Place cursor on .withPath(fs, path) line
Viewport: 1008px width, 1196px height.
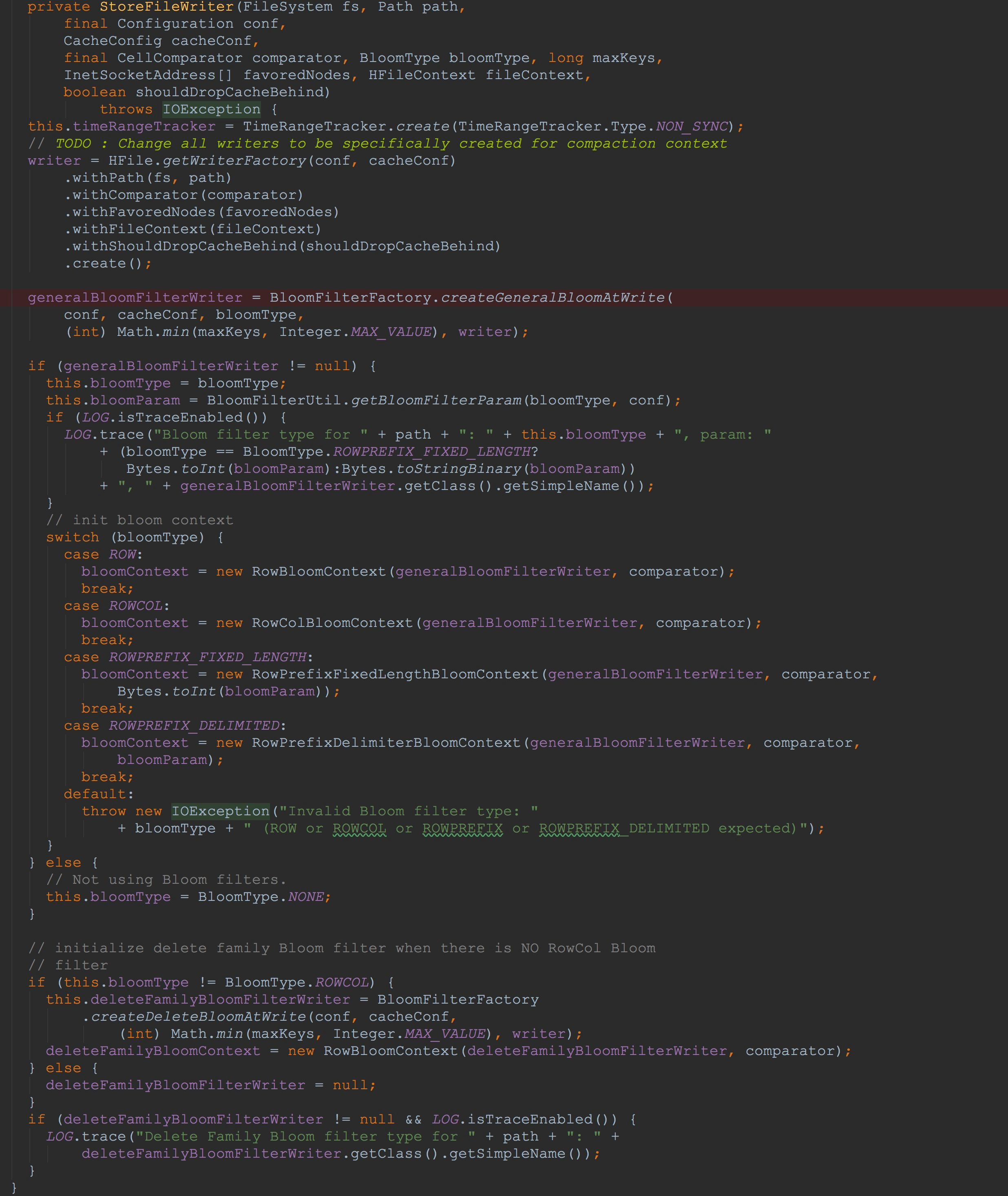(x=148, y=178)
